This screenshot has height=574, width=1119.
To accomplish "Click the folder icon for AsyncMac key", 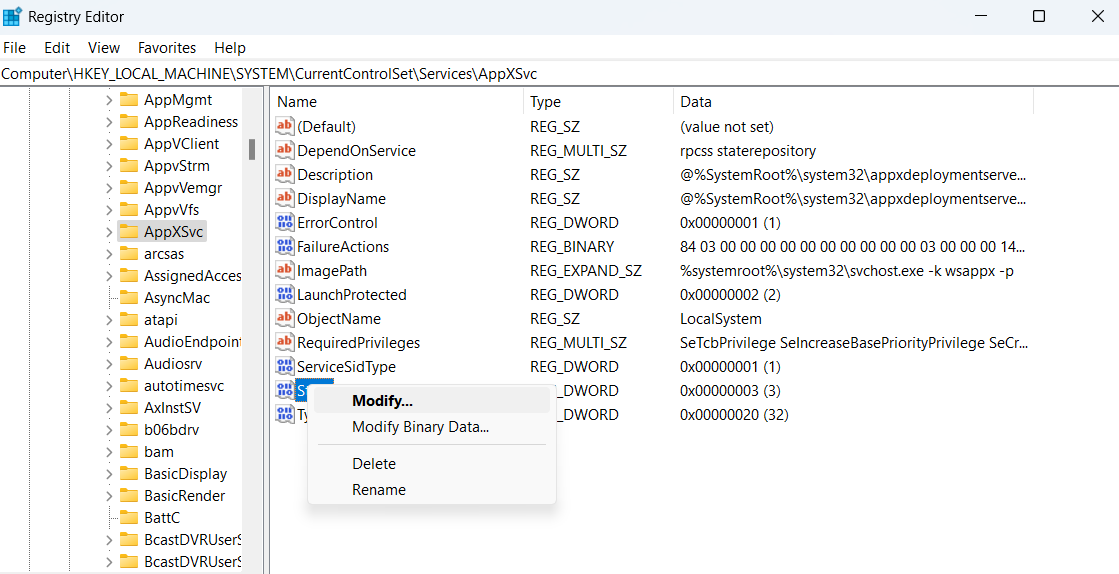I will click(x=128, y=298).
